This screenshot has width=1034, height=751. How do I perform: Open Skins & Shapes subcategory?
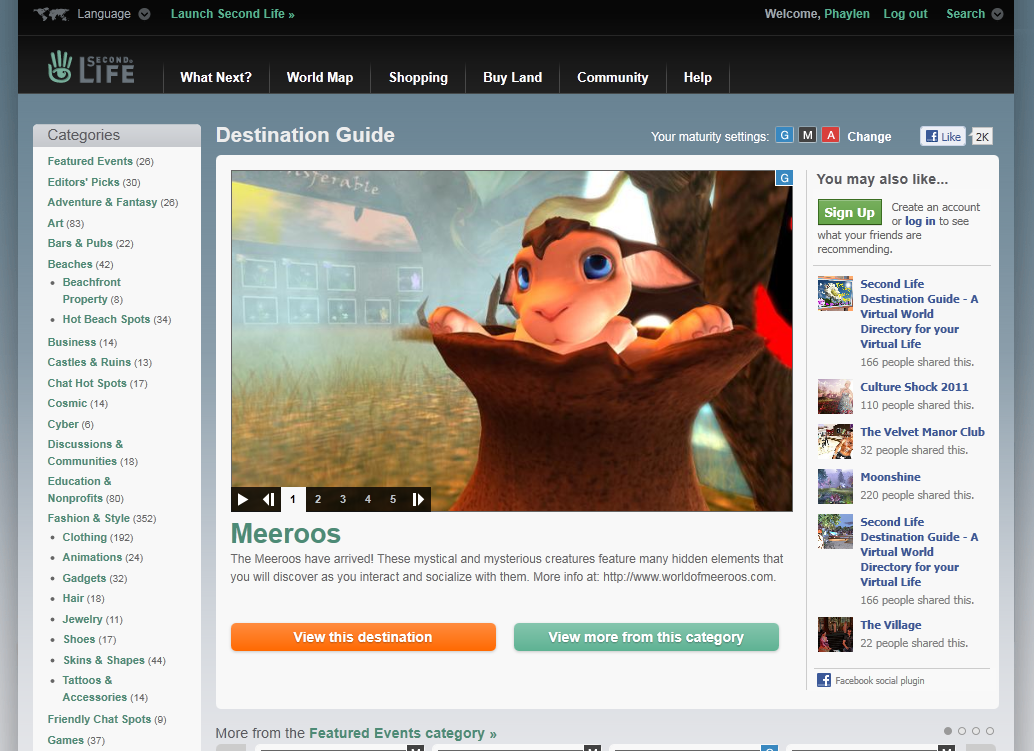(x=104, y=660)
